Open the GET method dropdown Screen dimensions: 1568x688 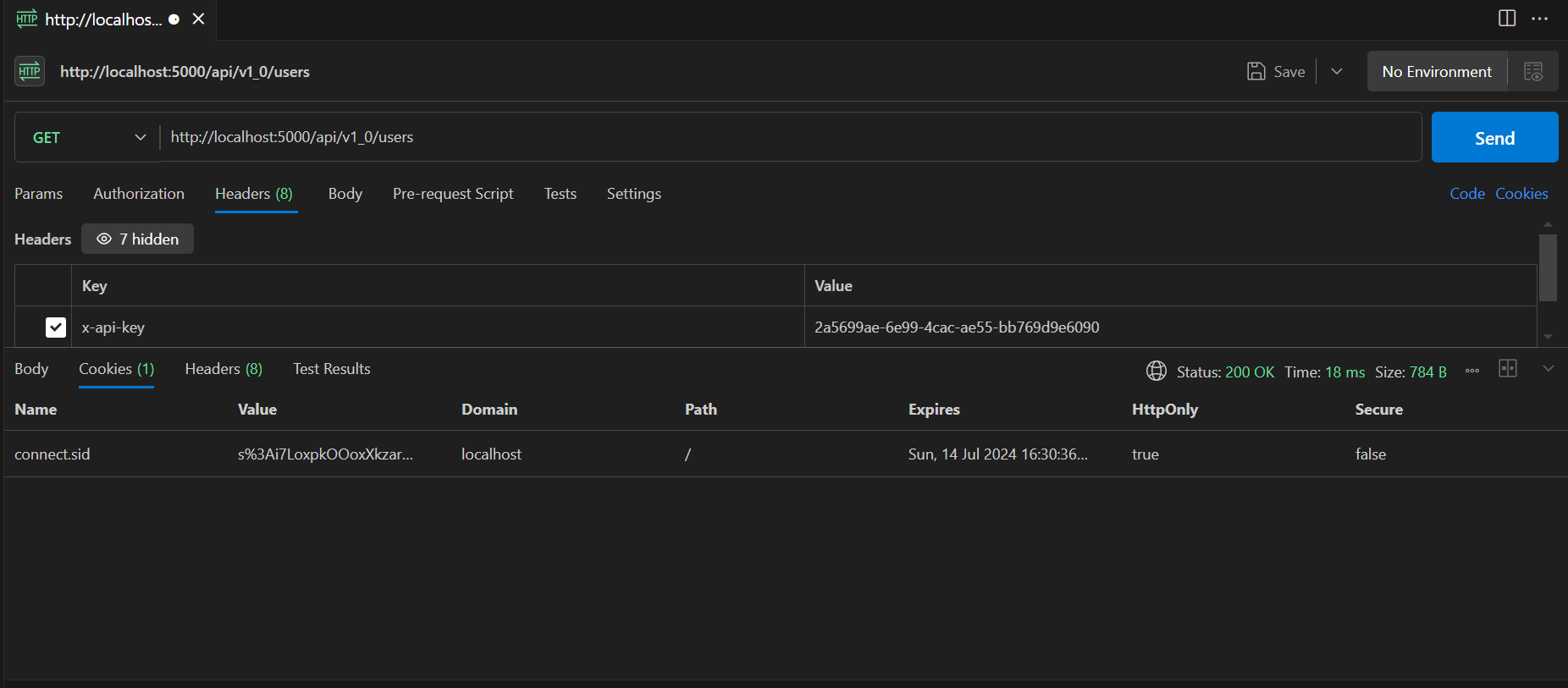88,137
